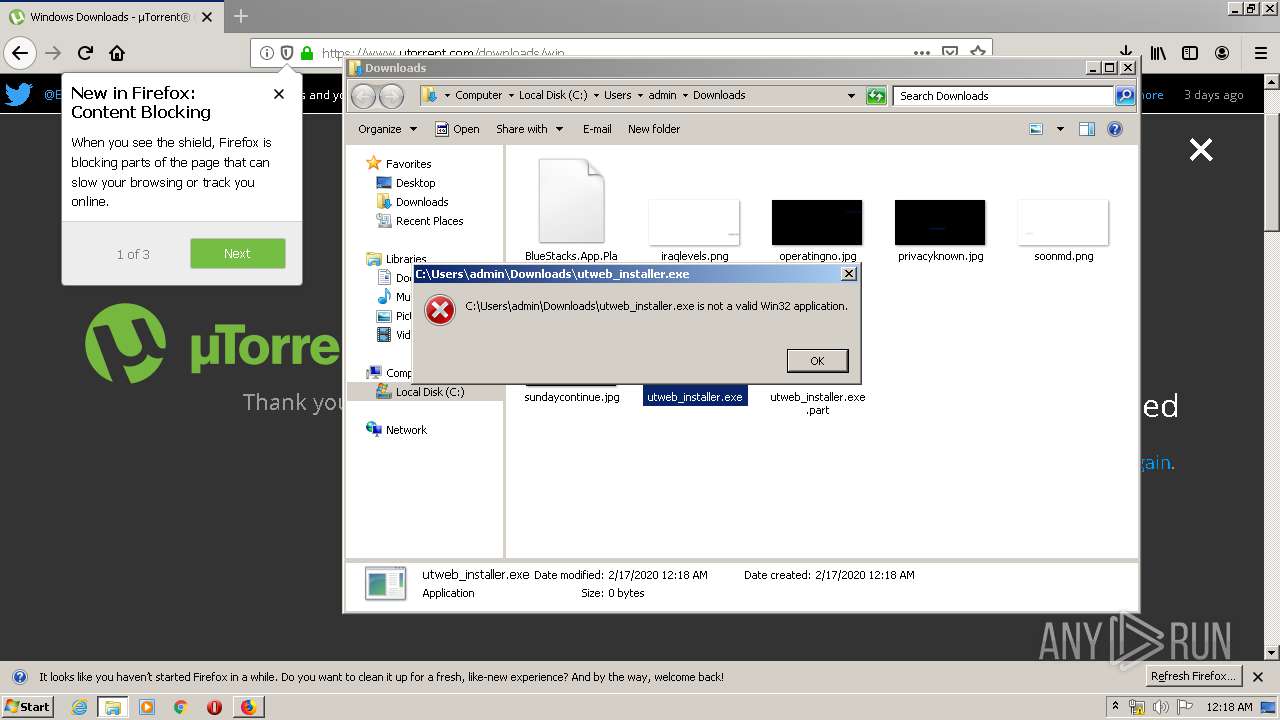Toggle the Explorer preview pane icon
This screenshot has width=1280, height=720.
[1087, 129]
